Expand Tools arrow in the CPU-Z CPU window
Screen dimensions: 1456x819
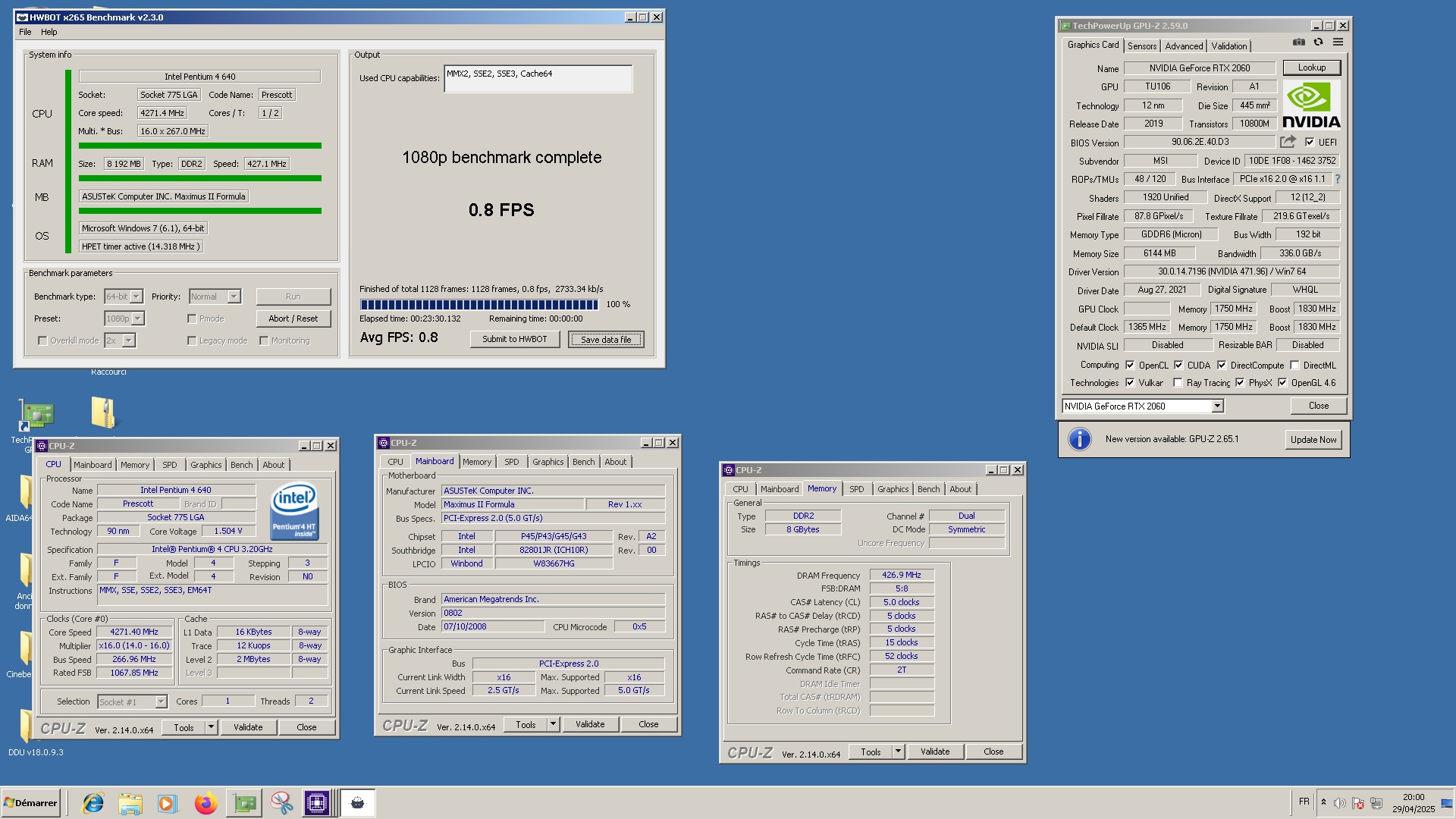[x=211, y=727]
